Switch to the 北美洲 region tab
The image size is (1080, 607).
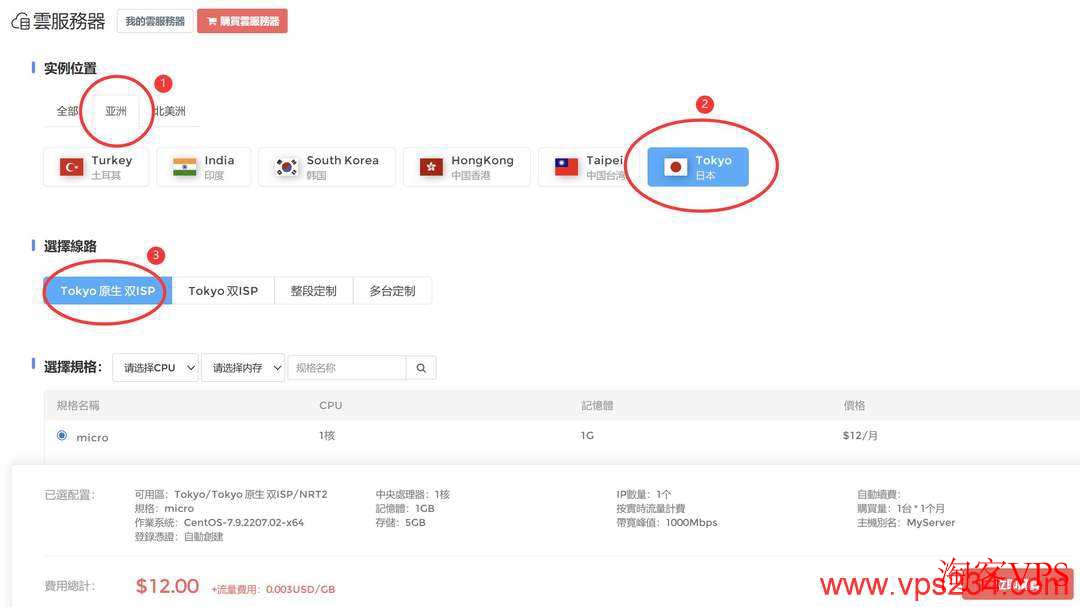point(170,110)
